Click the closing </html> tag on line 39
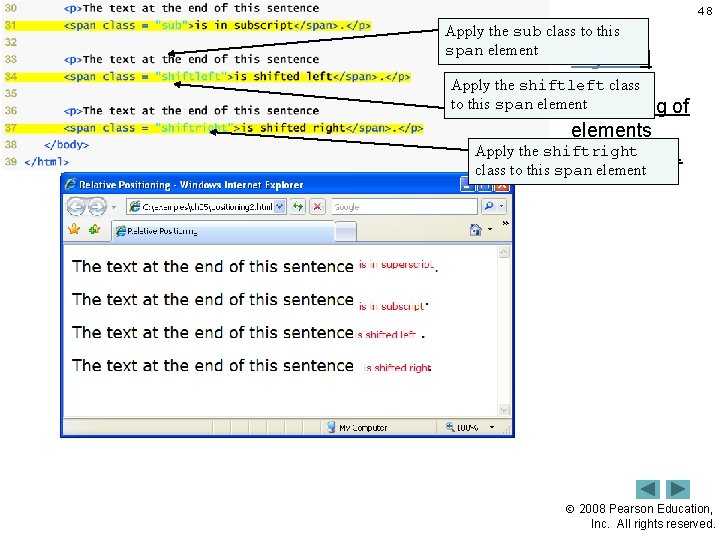Viewport: 720px width, 540px height. pyautogui.click(x=46, y=162)
